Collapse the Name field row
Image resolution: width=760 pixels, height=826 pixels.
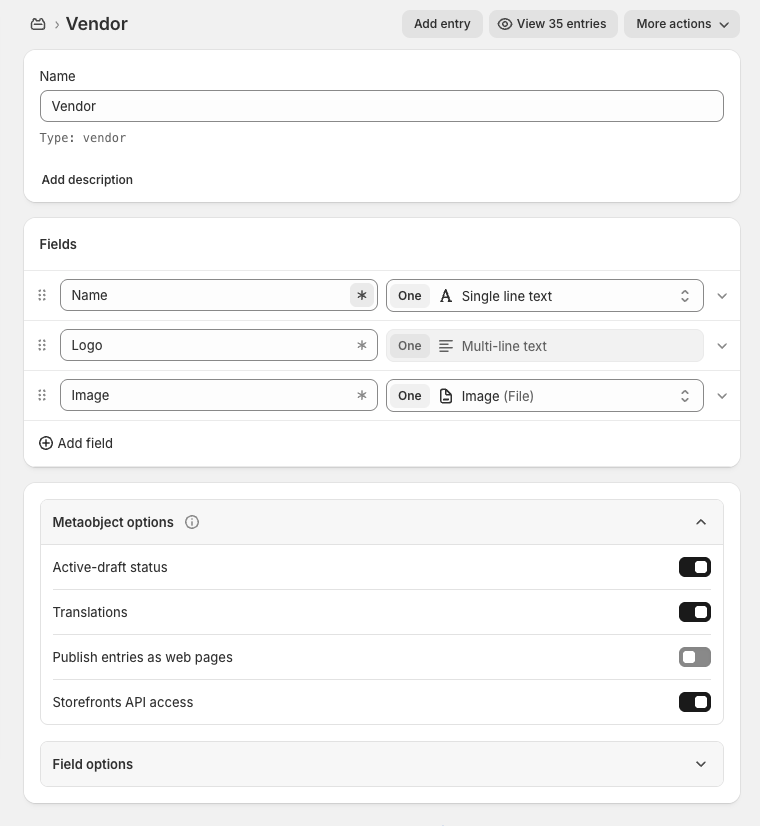tap(722, 295)
